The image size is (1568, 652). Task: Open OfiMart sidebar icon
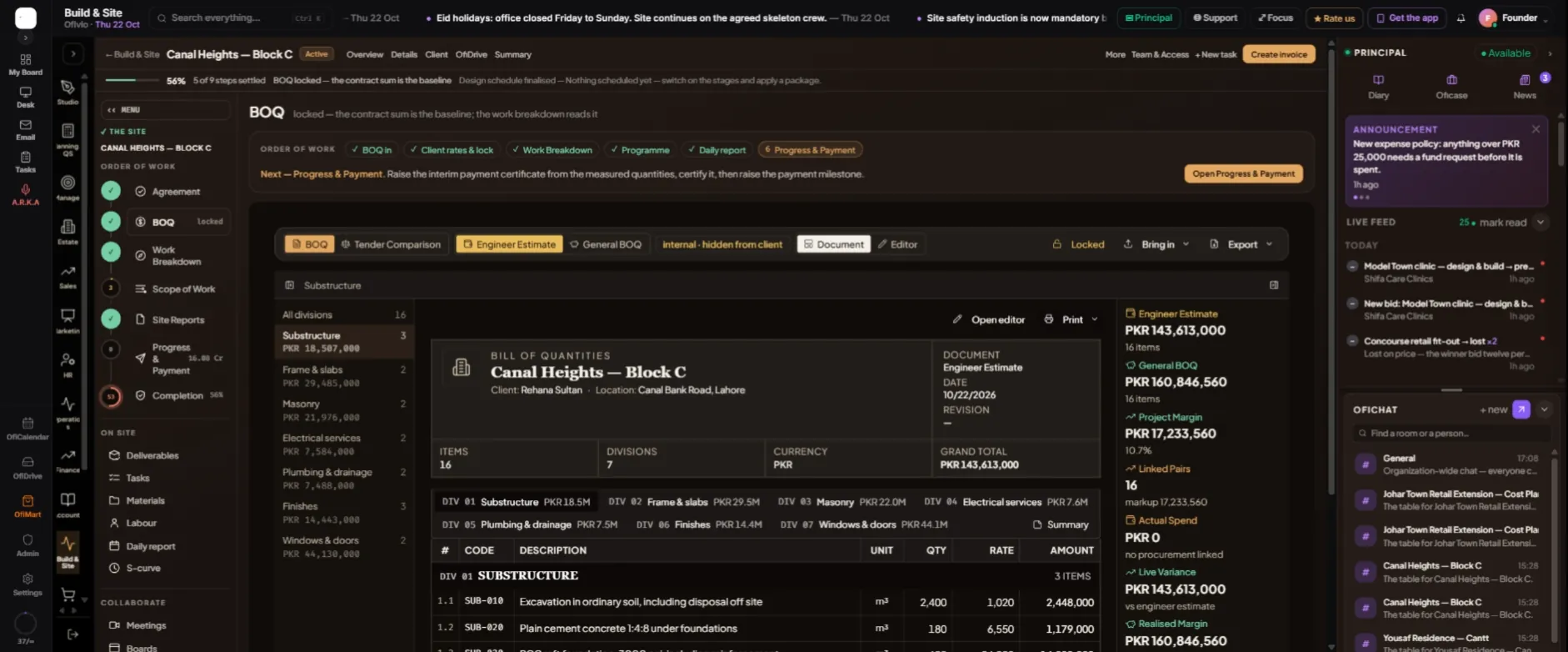27,505
